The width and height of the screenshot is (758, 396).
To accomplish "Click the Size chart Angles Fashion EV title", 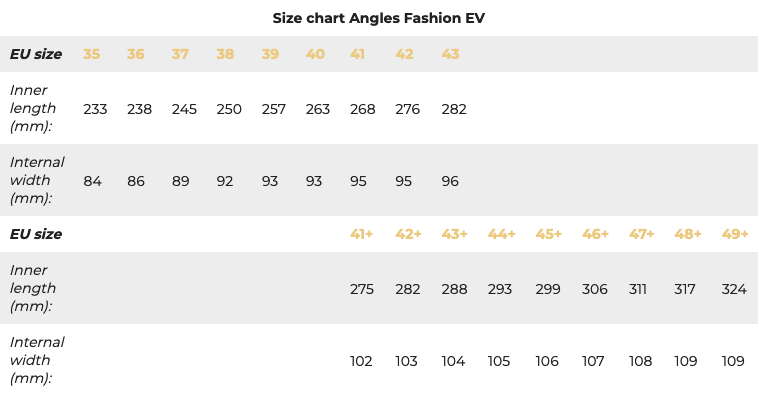I will click(x=379, y=18).
